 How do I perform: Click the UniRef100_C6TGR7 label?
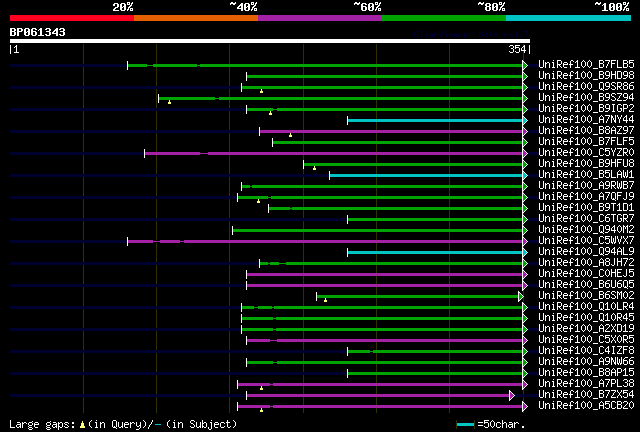[x=586, y=219]
